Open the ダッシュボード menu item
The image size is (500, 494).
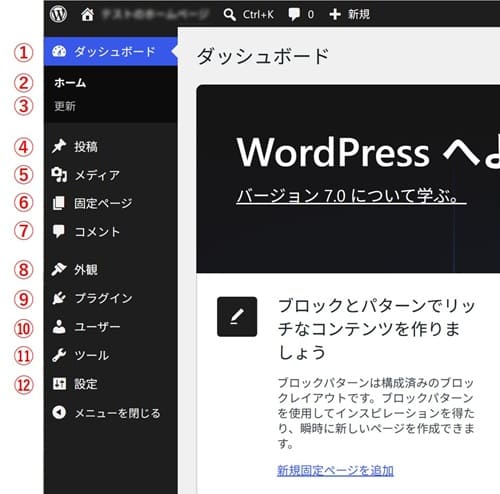pyautogui.click(x=111, y=51)
